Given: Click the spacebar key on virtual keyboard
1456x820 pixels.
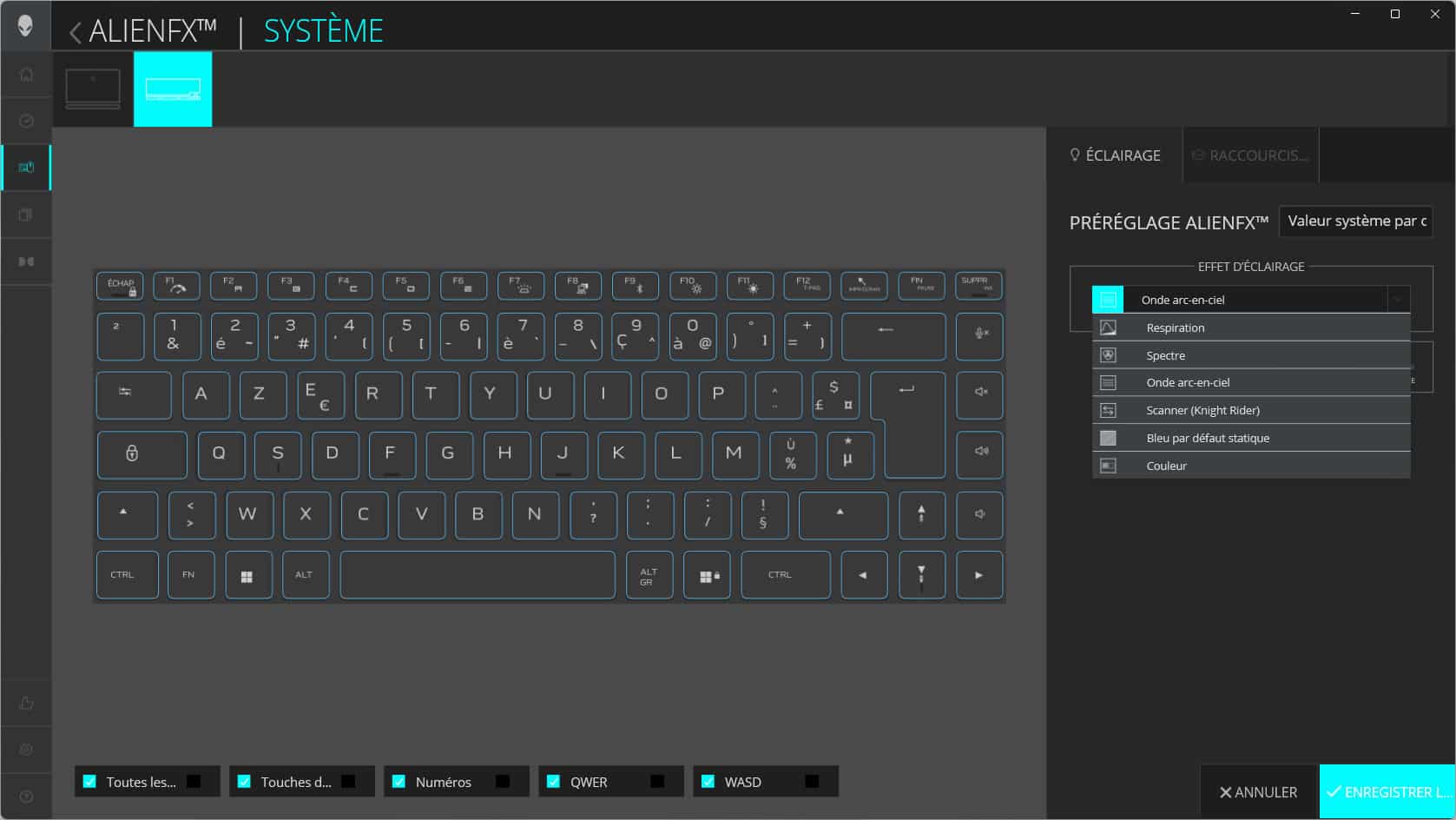Looking at the screenshot, I should coord(477,575).
